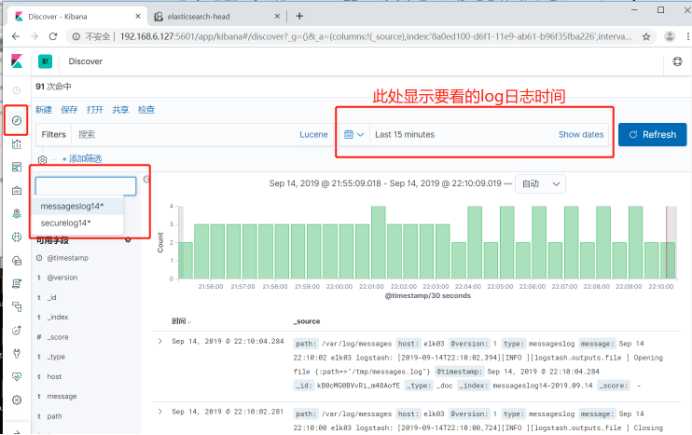Expand the 22:10:04.284 log row

[x=160, y=341]
